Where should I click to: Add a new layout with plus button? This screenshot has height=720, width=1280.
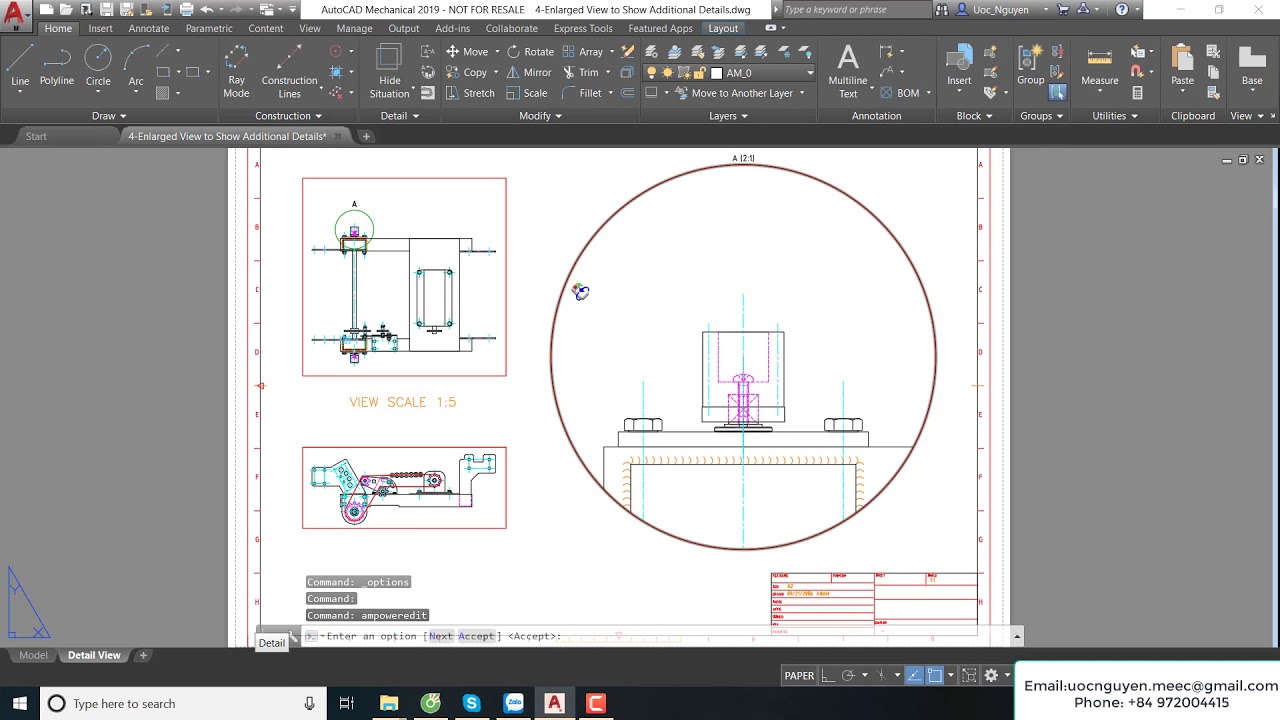pos(143,655)
